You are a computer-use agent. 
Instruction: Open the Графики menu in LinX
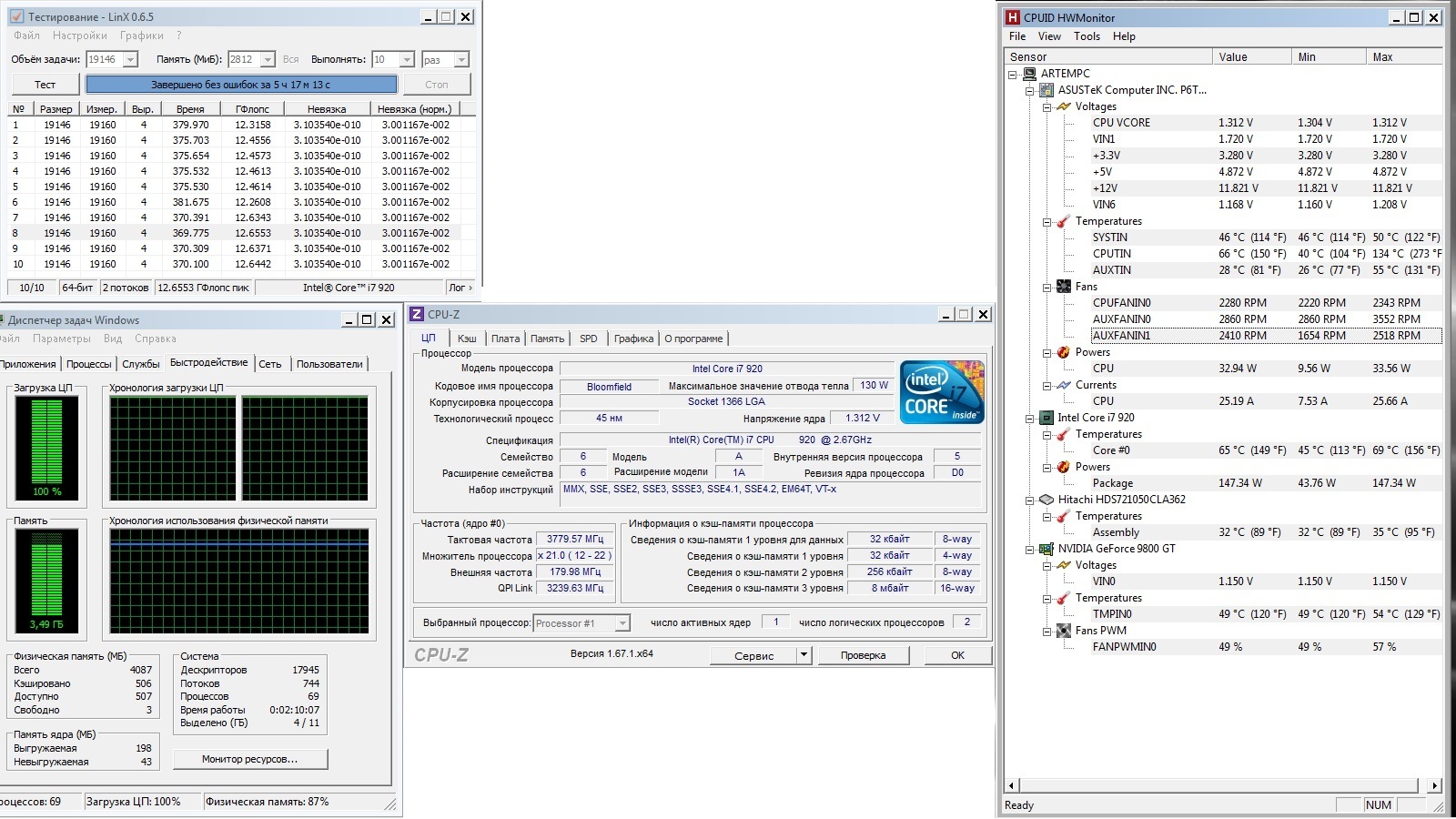142,35
